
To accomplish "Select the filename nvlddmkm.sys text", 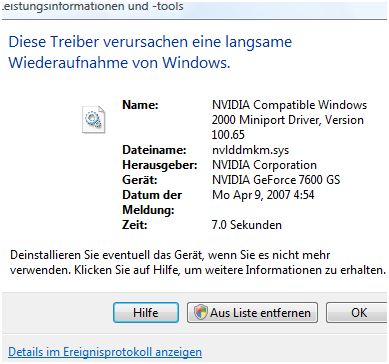I will [250, 150].
